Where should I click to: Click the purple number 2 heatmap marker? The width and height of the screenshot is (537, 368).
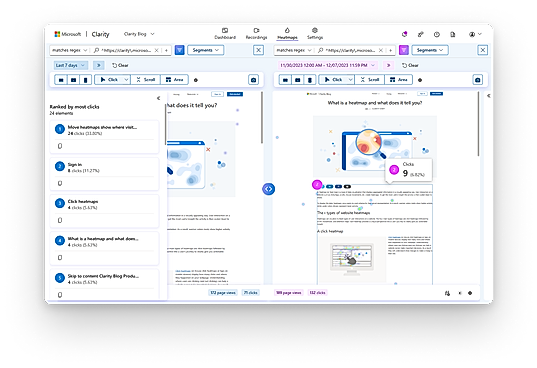click(x=317, y=185)
